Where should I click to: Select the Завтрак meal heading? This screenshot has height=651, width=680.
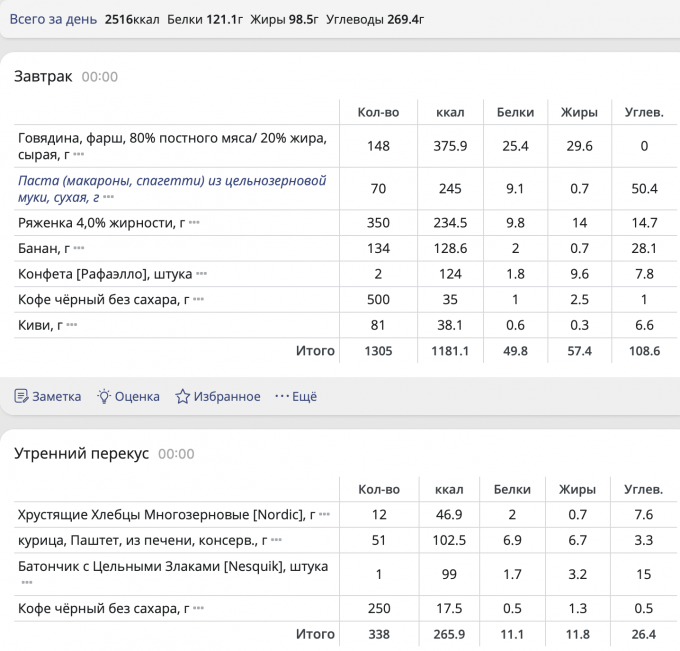pos(43,77)
